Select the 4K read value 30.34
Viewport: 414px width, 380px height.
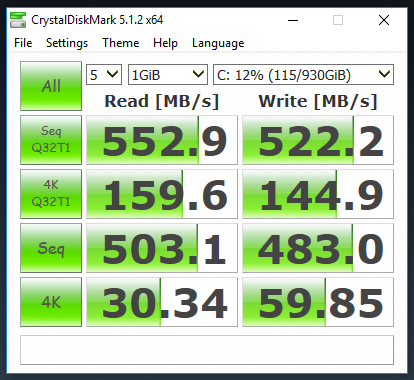[x=162, y=302]
